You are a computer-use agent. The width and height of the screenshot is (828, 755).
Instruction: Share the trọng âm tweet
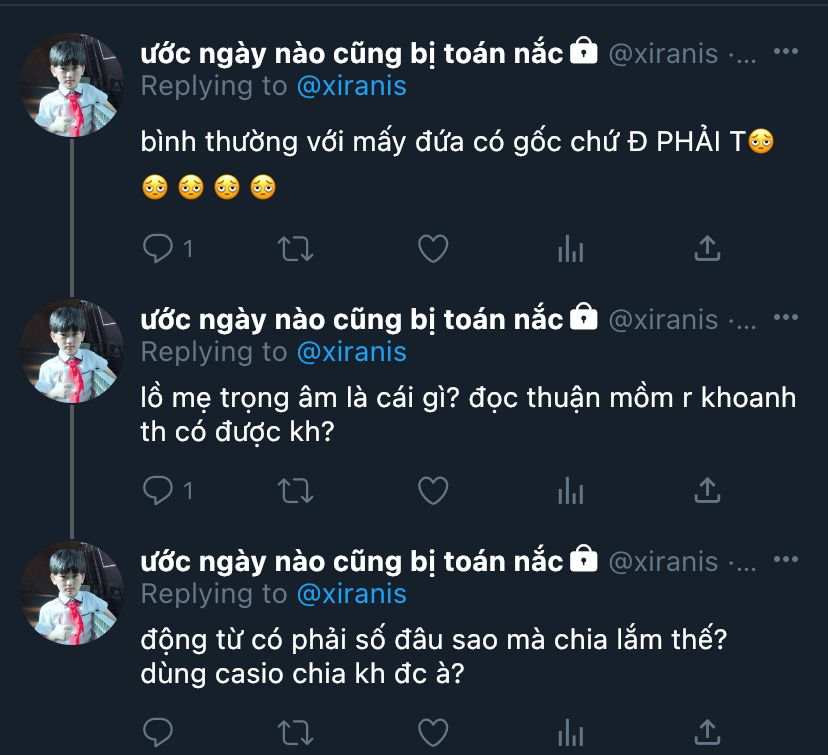point(707,490)
